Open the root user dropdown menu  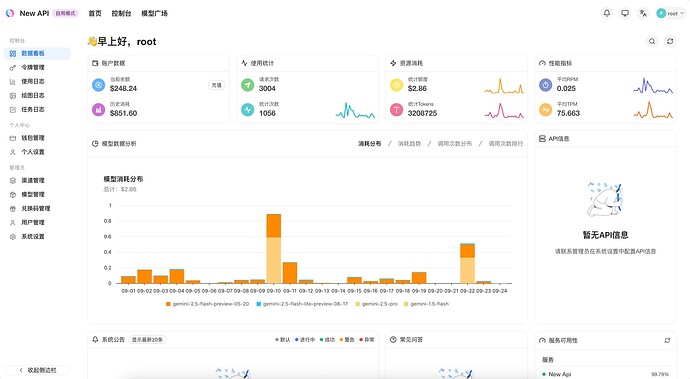671,13
